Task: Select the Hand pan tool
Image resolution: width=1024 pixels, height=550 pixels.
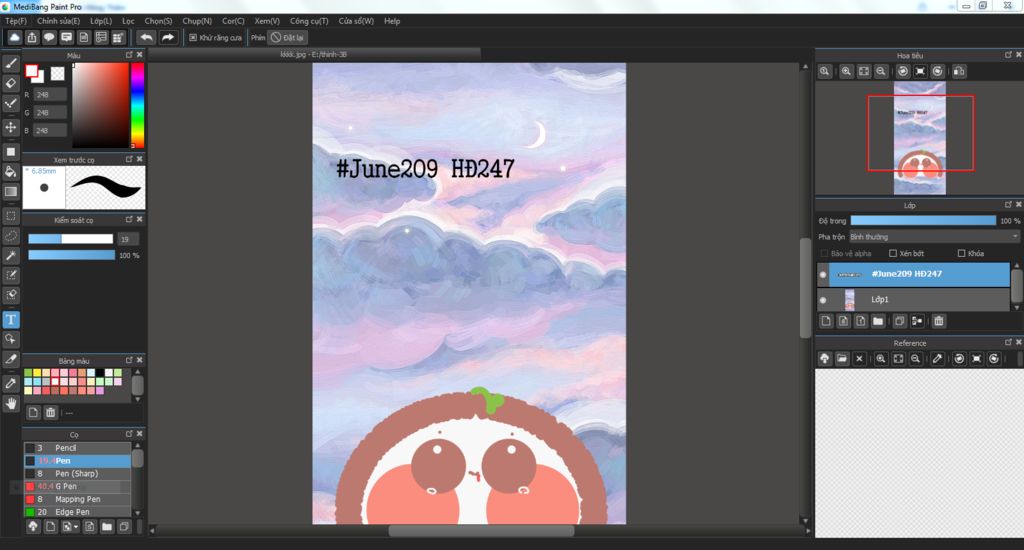Action: click(x=10, y=404)
